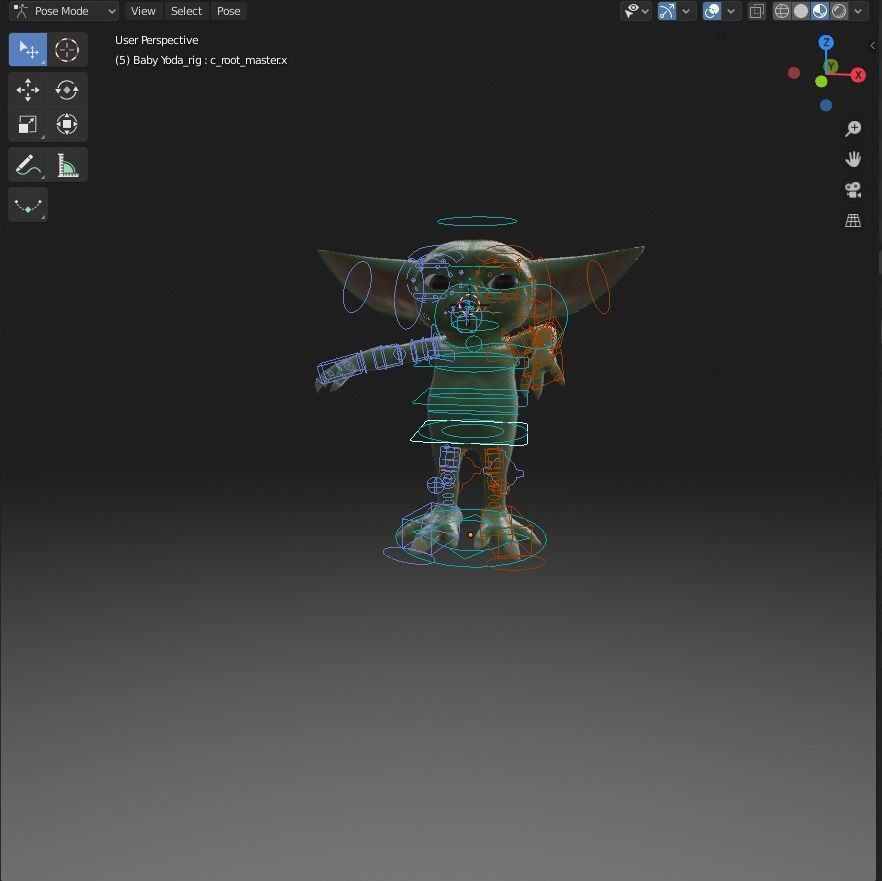Switch perspective/orthographic with the grid icon
This screenshot has height=881, width=882.
coord(853,221)
